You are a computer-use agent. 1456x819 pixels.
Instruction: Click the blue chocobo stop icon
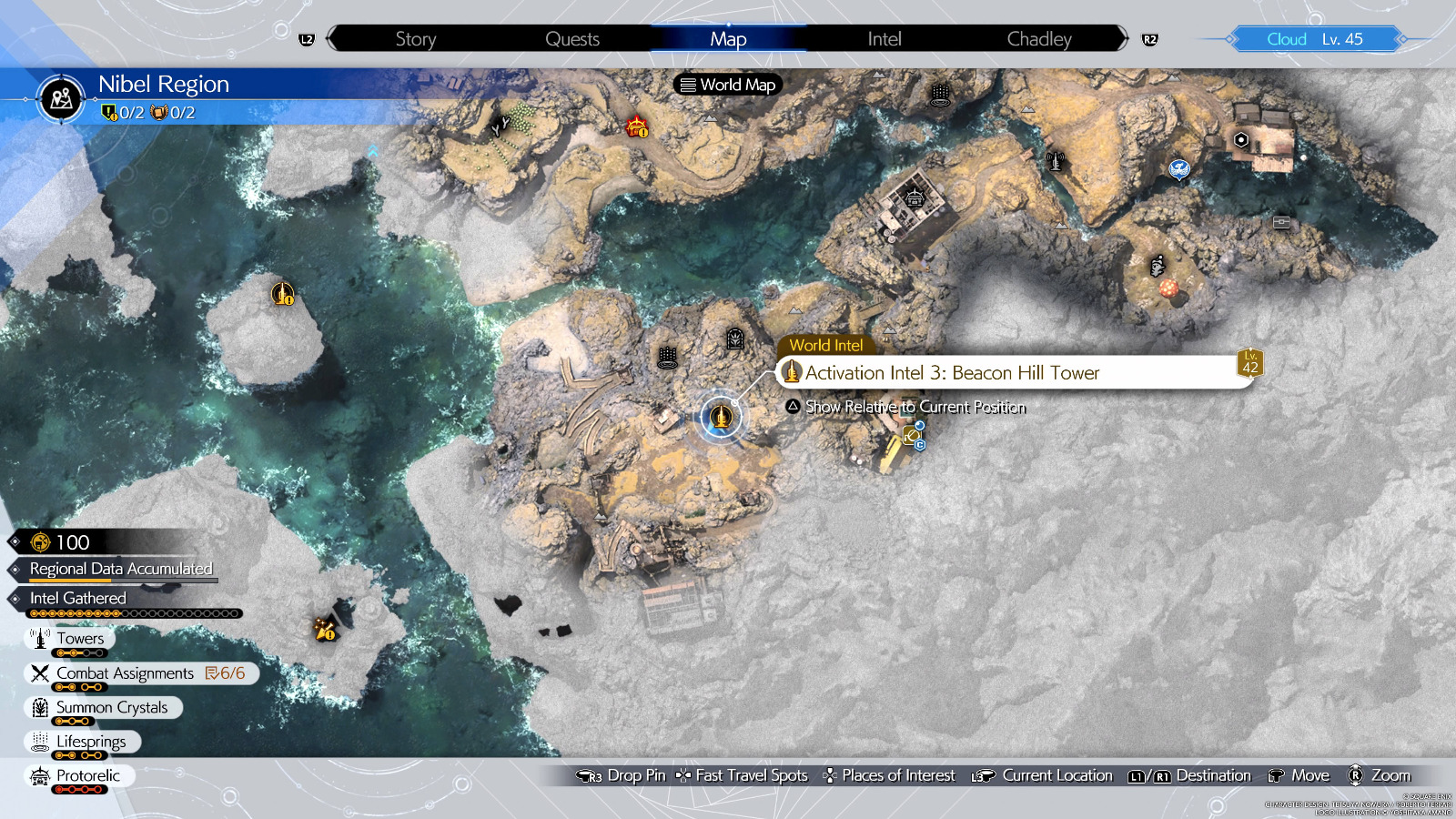click(1179, 169)
